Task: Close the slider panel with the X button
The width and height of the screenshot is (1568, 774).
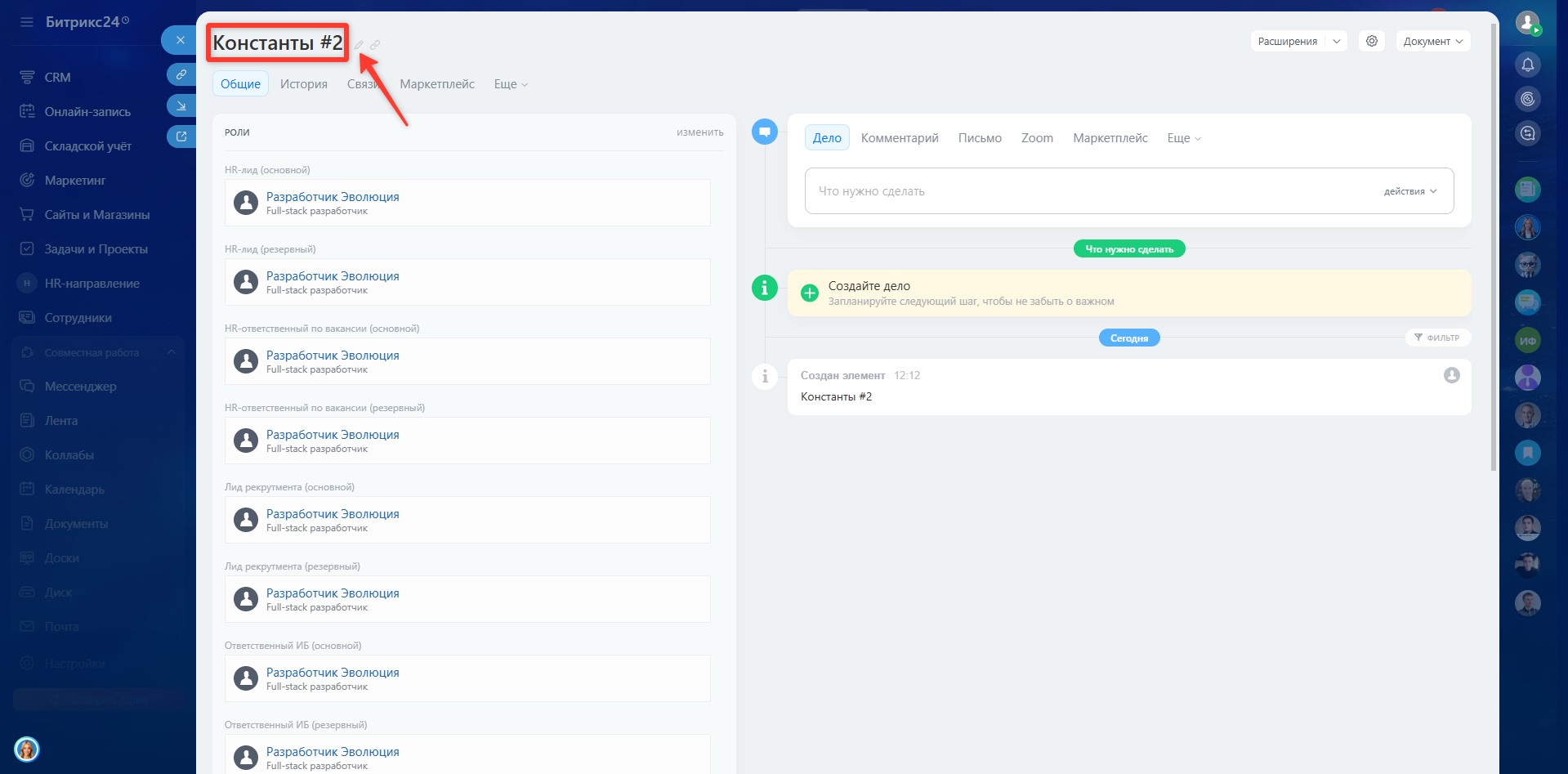Action: pyautogui.click(x=181, y=40)
